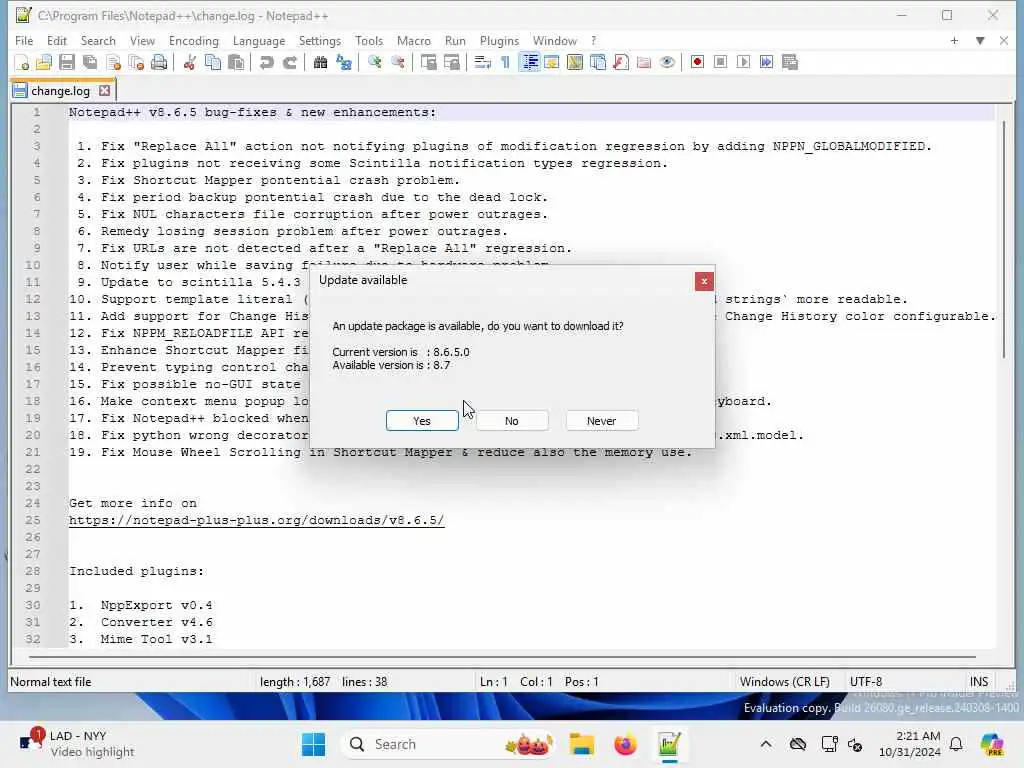Screen dimensions: 1024x768
Task: Open the Document List toolbar icon
Action: tap(598, 63)
